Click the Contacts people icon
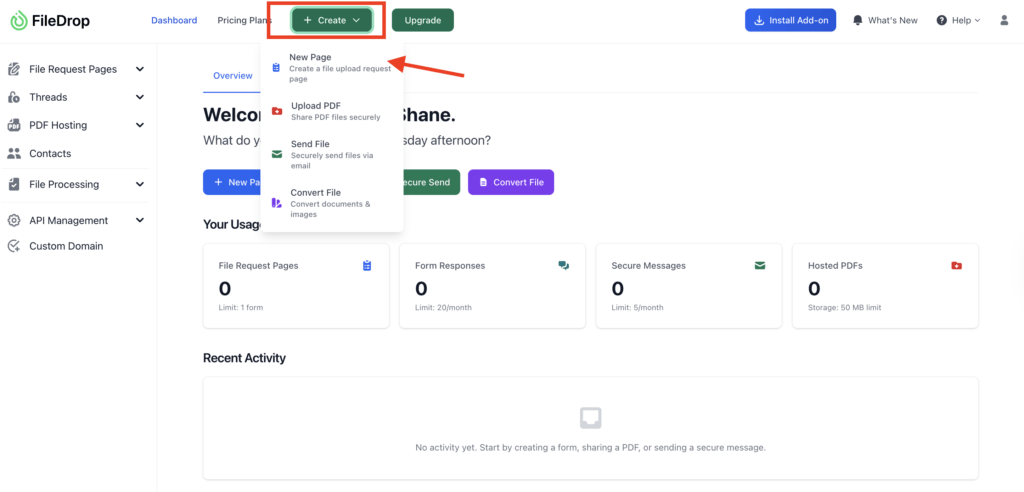Screen dimensions: 1024x492 pos(14,154)
